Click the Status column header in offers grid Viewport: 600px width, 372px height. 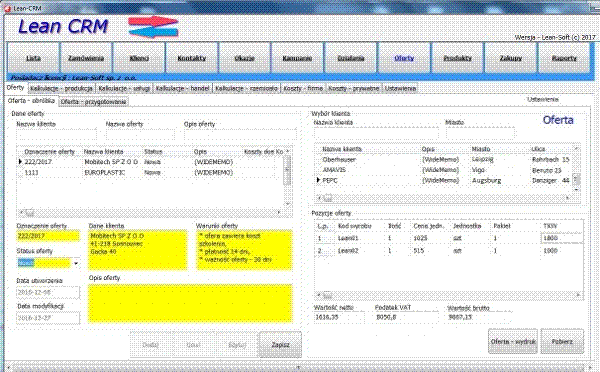pos(153,152)
